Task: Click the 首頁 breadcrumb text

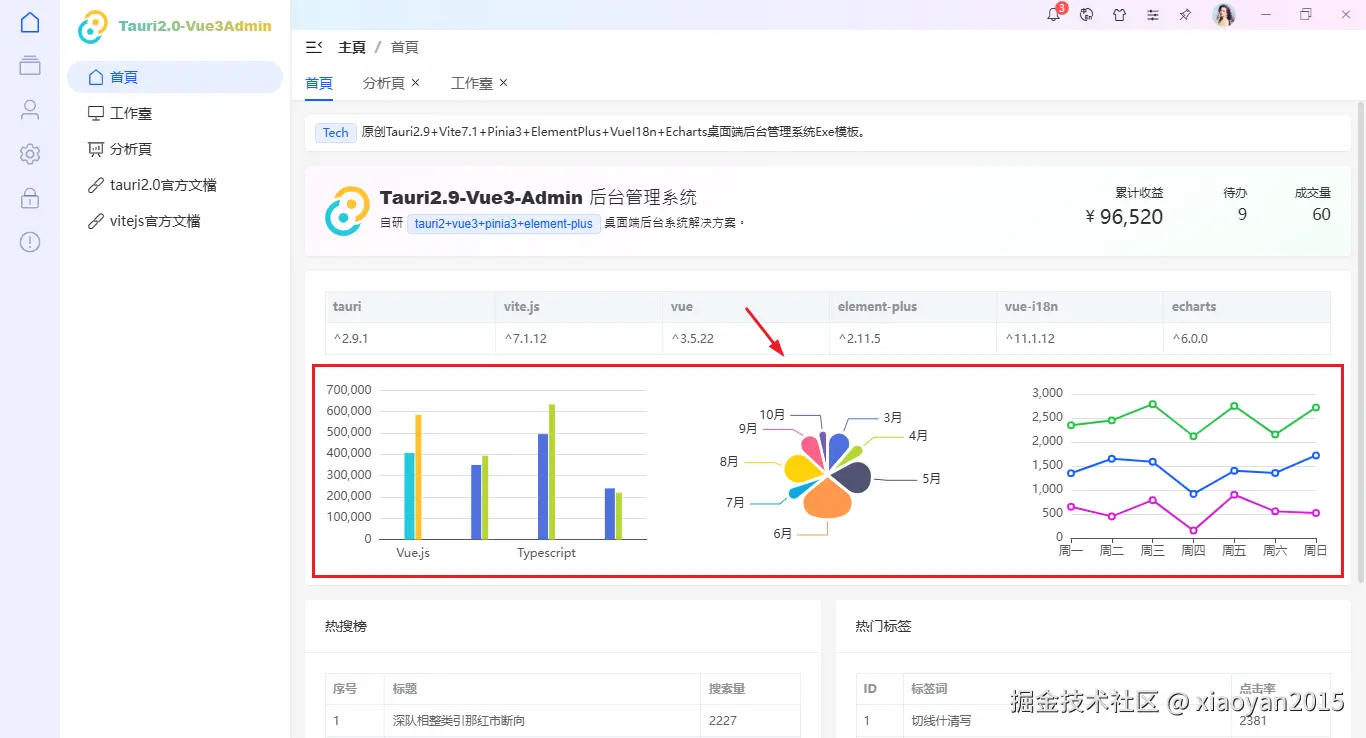Action: tap(404, 47)
